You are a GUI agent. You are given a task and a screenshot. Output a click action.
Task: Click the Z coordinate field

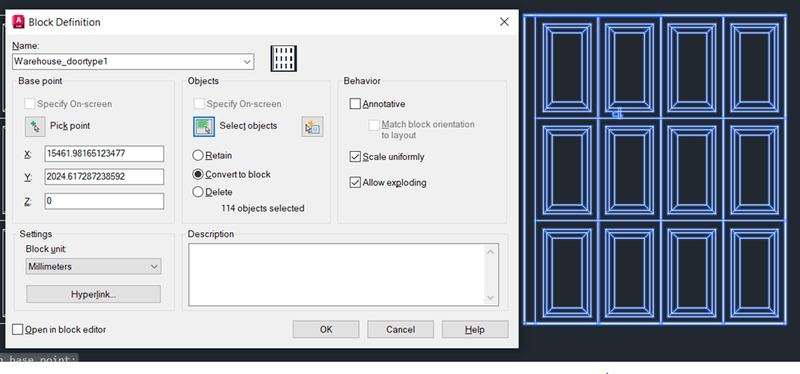104,201
